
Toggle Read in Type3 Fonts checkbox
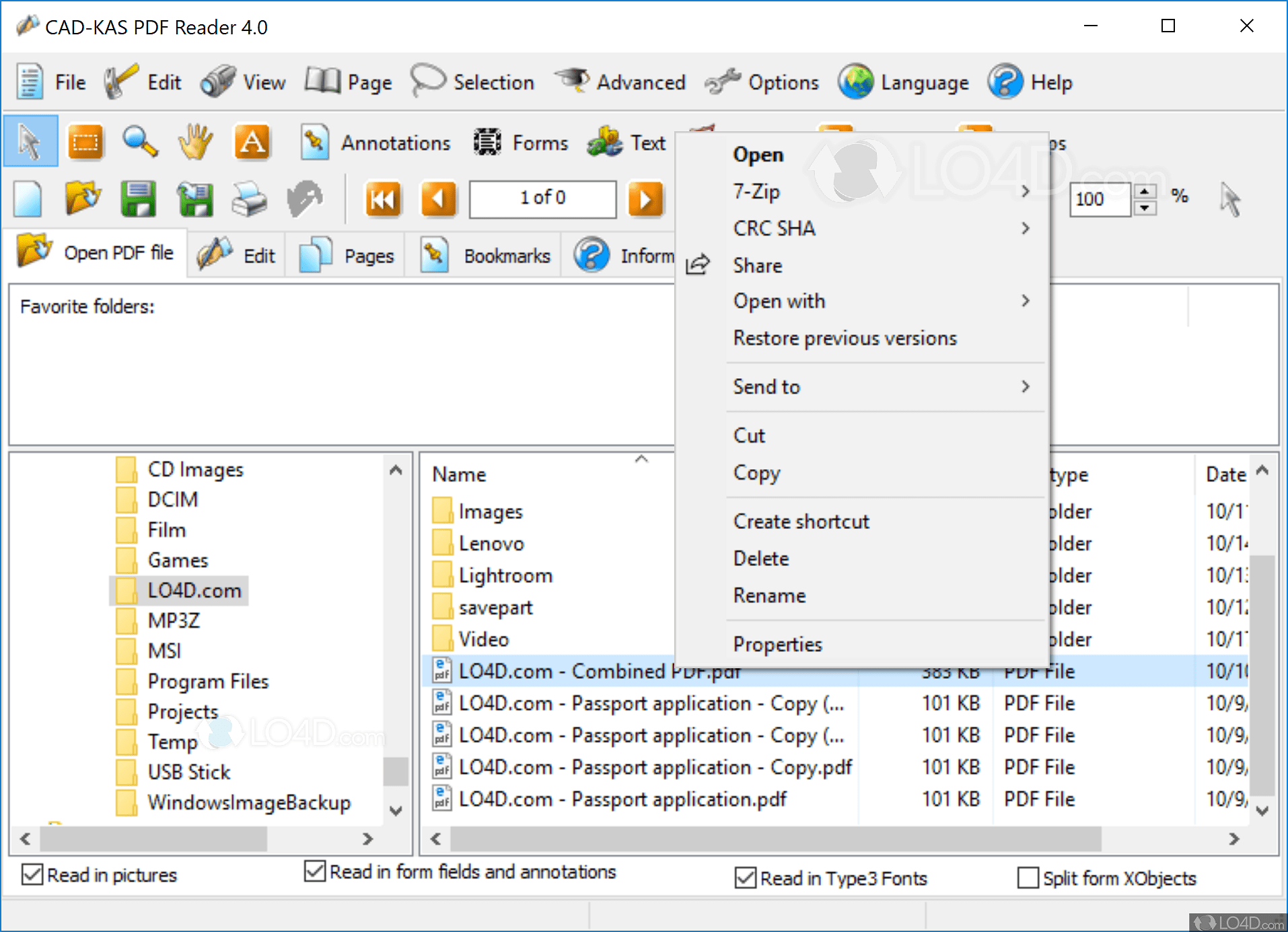pyautogui.click(x=746, y=877)
